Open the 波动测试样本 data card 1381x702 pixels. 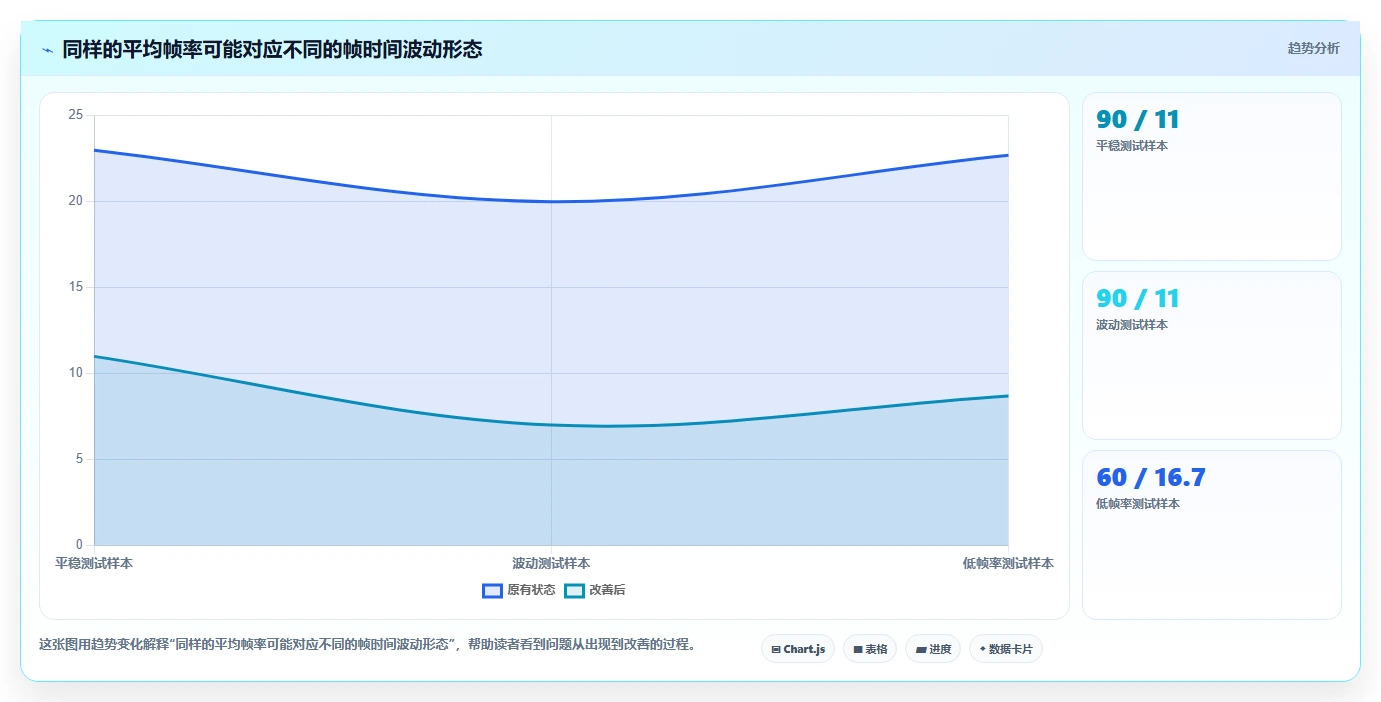click(x=1211, y=355)
